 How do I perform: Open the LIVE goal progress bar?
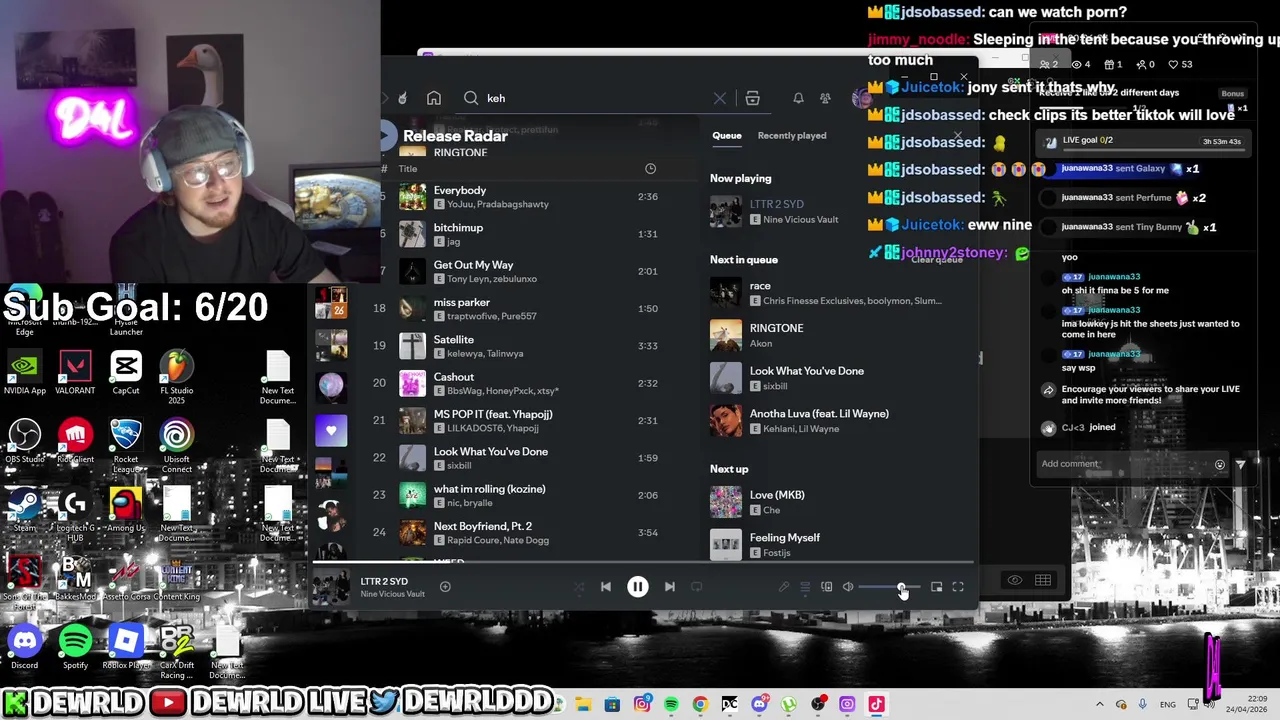click(1141, 141)
